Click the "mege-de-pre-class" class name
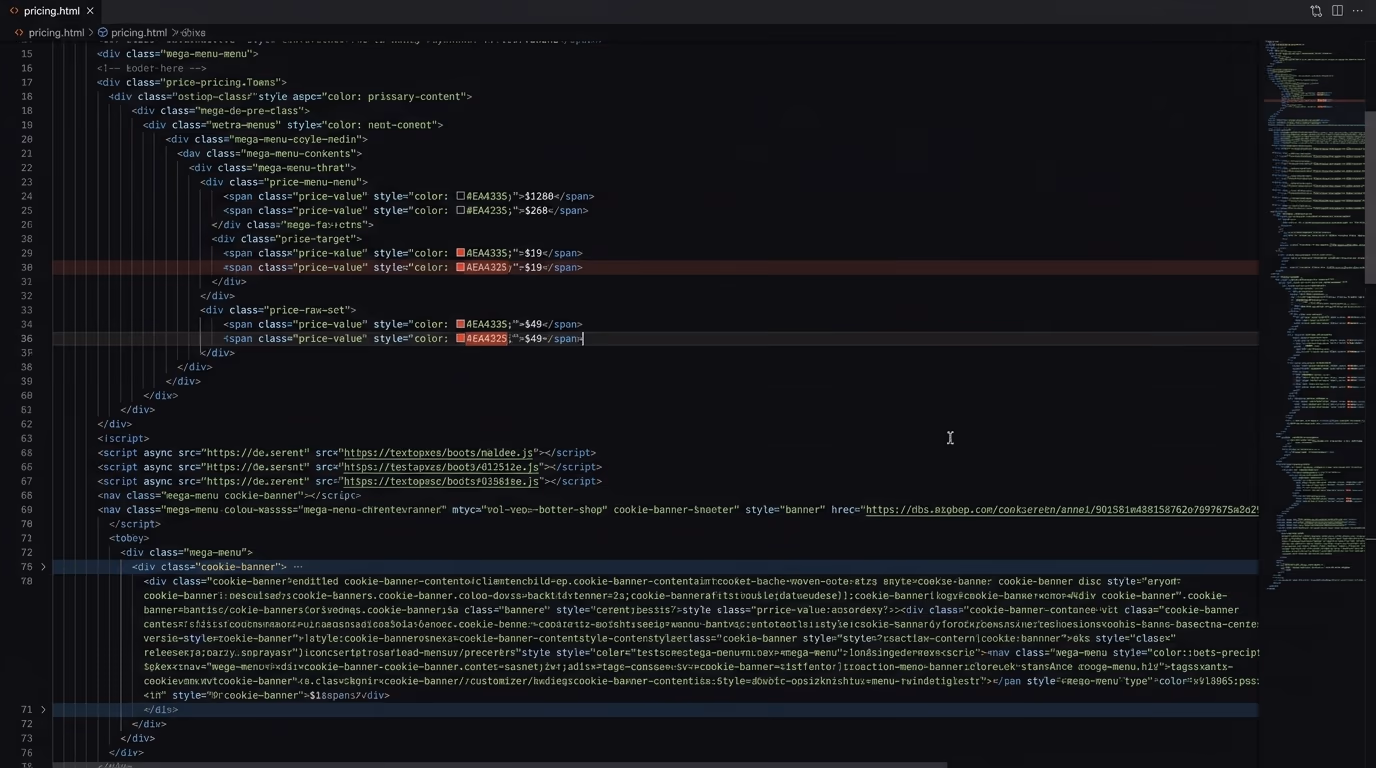 tap(249, 111)
